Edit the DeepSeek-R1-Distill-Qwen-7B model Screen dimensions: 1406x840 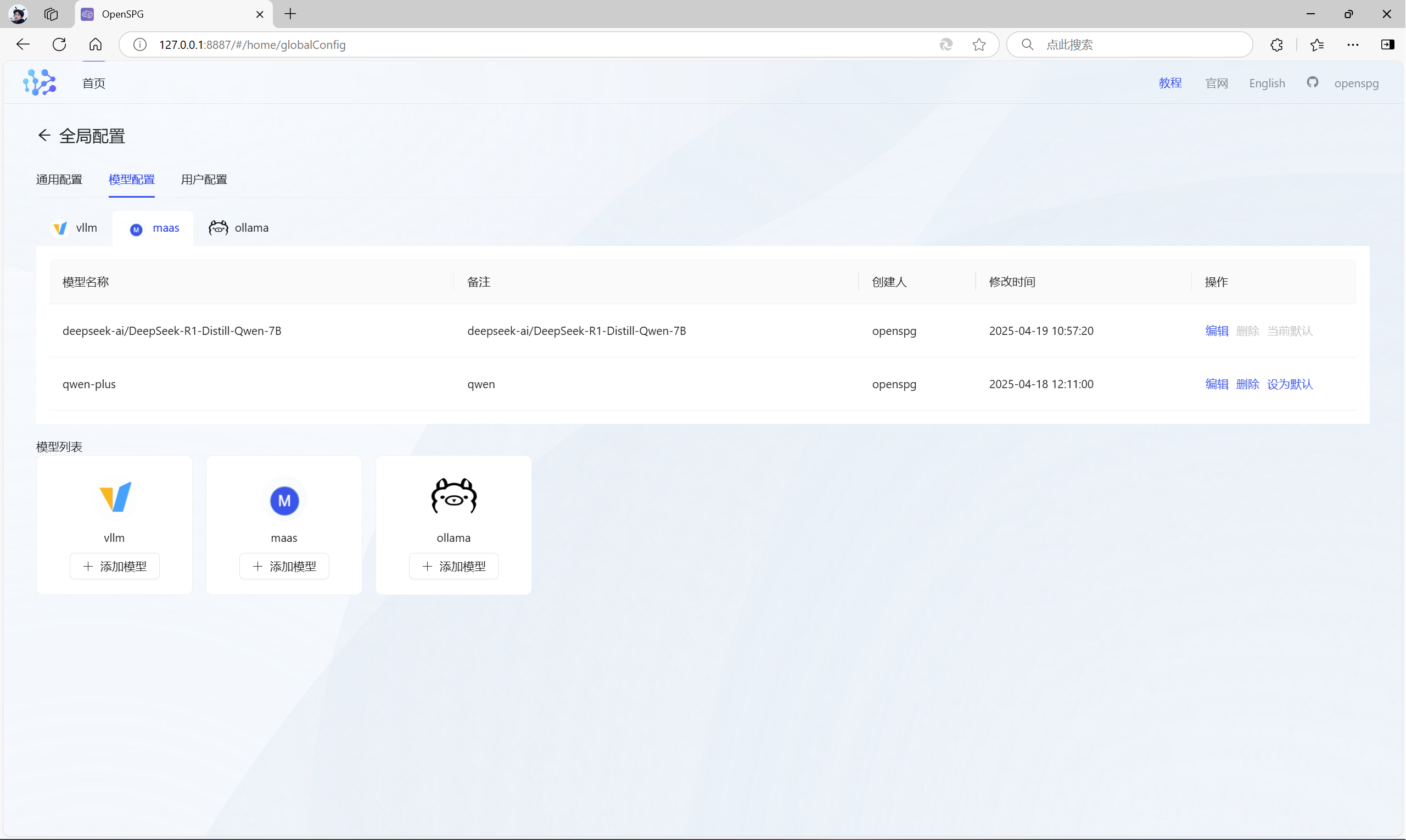click(x=1217, y=331)
